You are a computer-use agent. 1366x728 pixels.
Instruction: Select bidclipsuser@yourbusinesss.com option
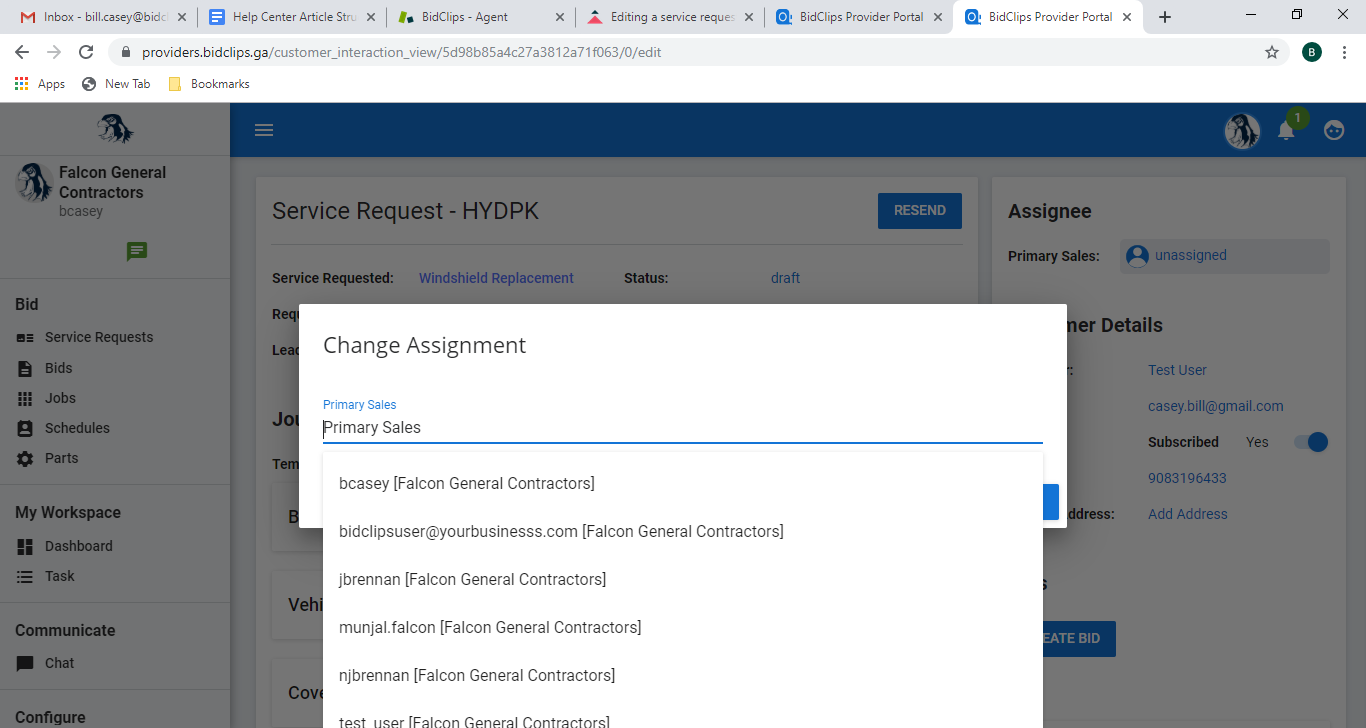pyautogui.click(x=683, y=531)
